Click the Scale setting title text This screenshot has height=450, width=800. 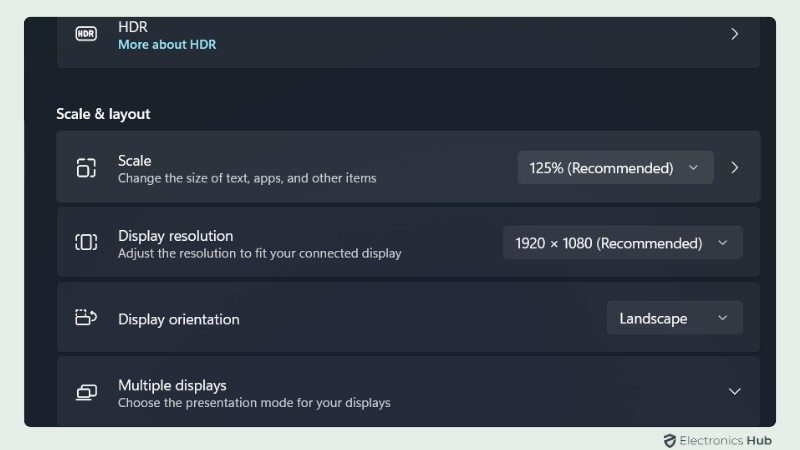pyautogui.click(x=135, y=160)
